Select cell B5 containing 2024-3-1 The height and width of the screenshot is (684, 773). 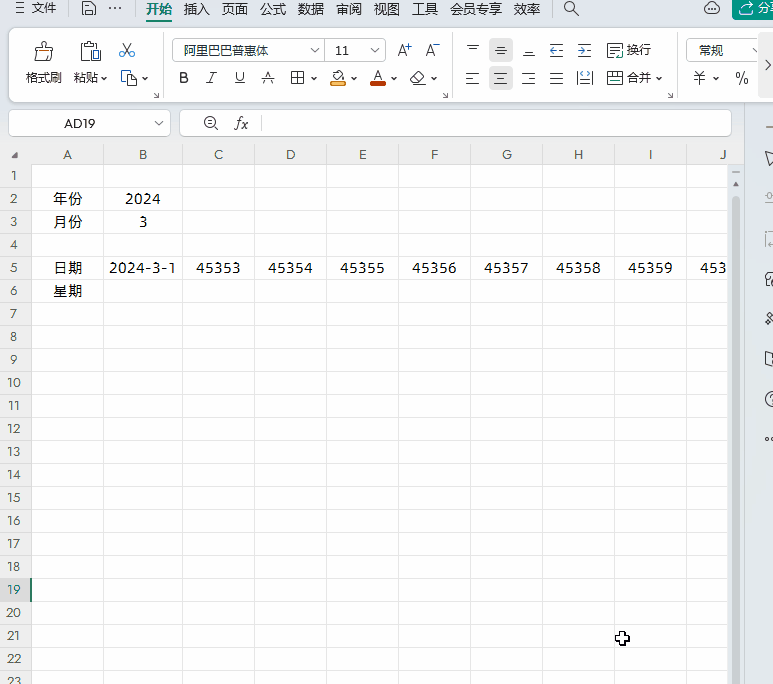point(143,268)
